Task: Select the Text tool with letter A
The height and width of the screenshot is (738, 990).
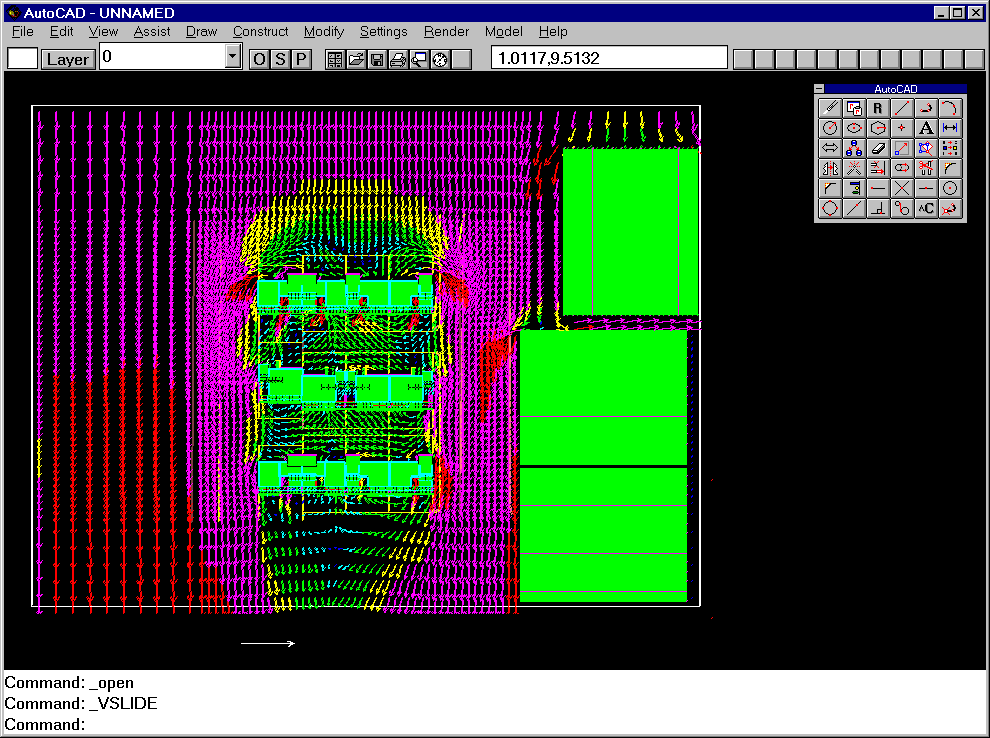Action: [926, 128]
